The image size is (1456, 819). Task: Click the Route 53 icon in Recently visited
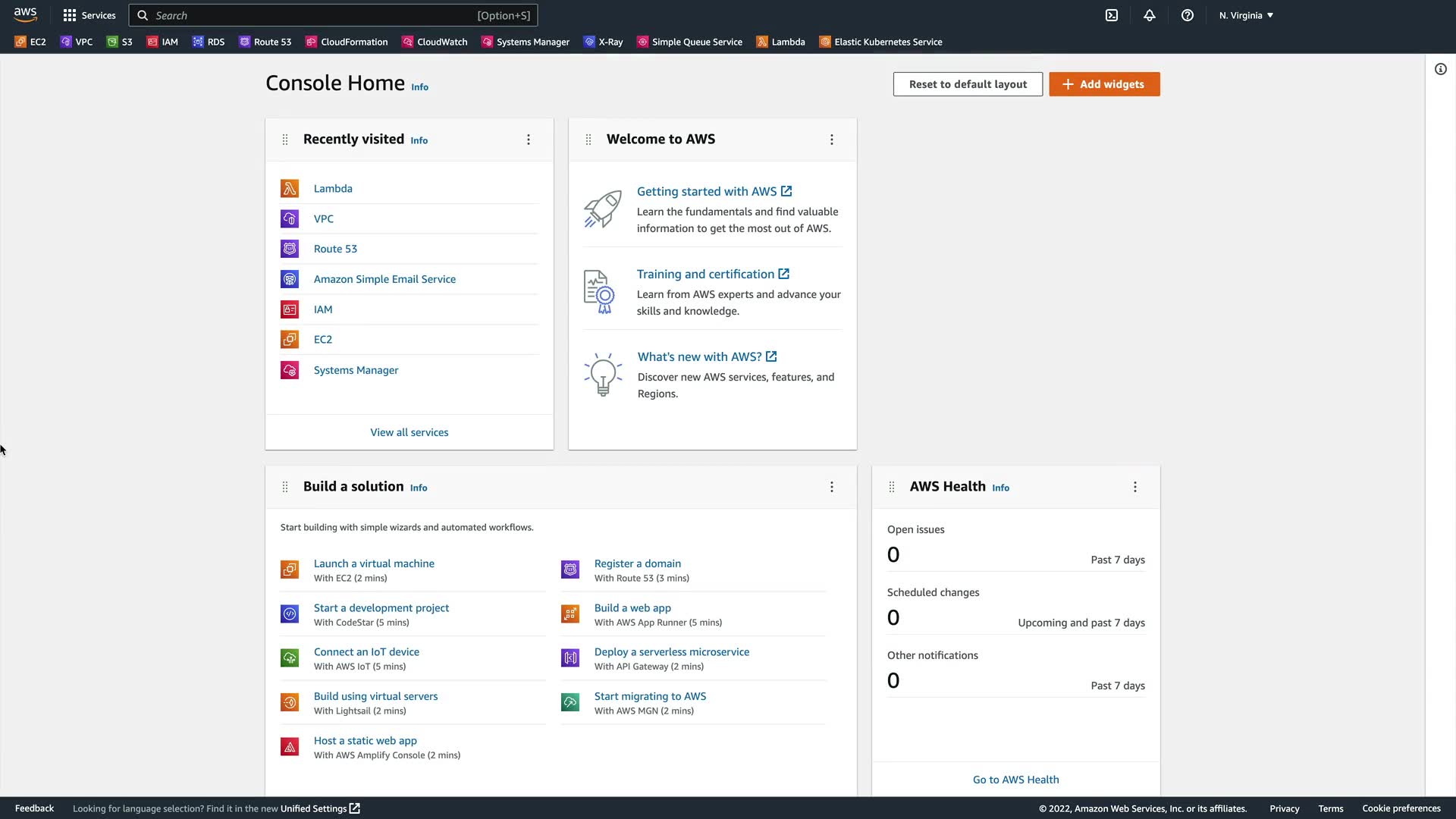coord(290,249)
